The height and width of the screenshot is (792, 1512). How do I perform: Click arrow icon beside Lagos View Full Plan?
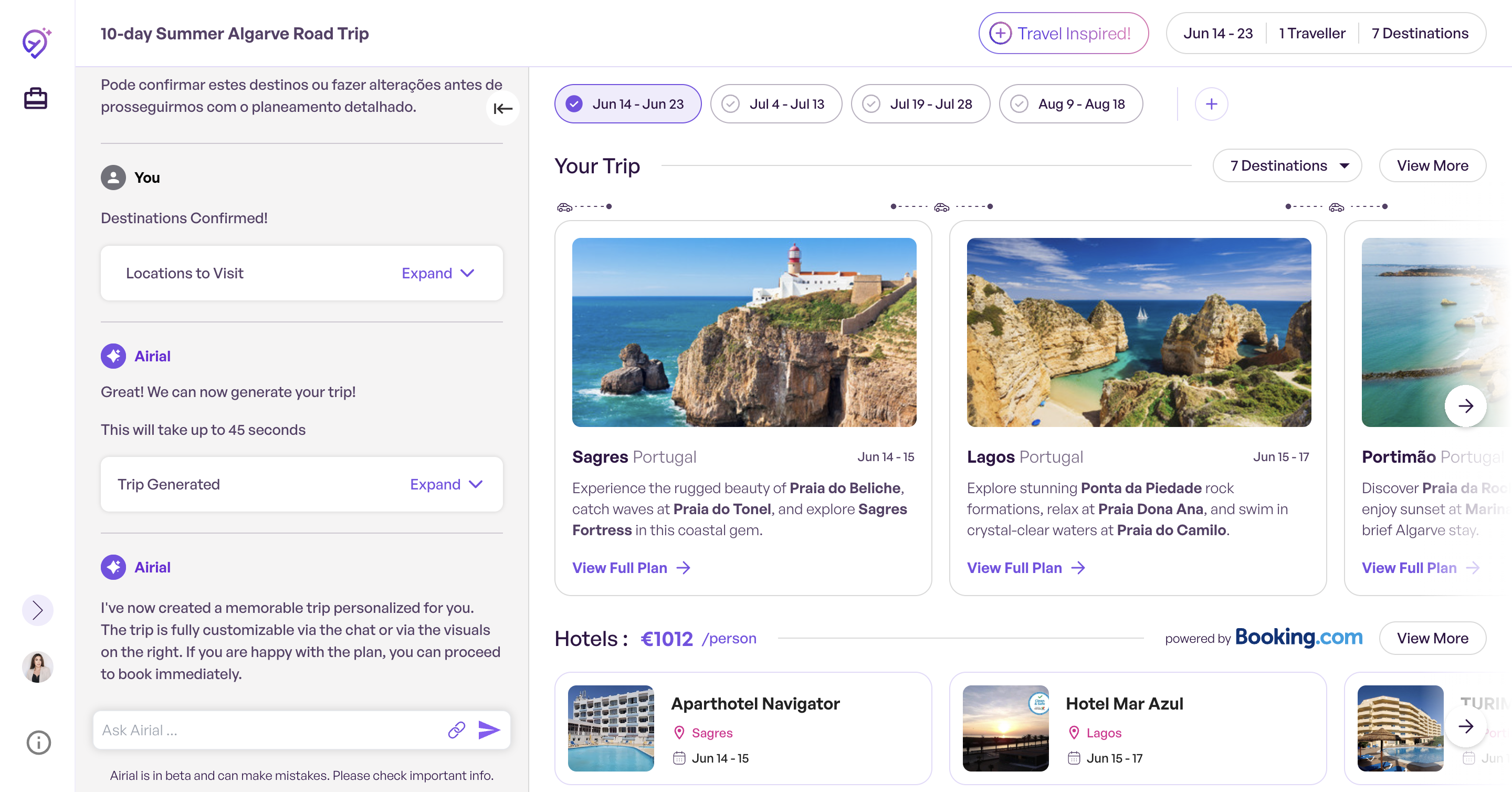pyautogui.click(x=1078, y=568)
